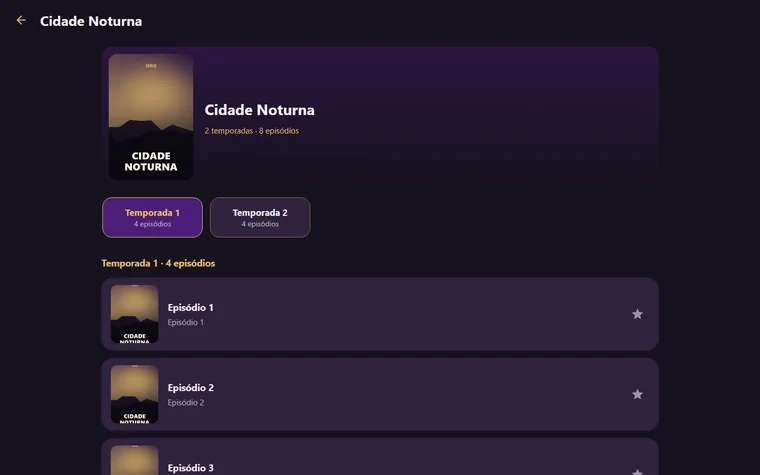Go back using the arrow icon
This screenshot has width=760, height=475.
click(21, 20)
